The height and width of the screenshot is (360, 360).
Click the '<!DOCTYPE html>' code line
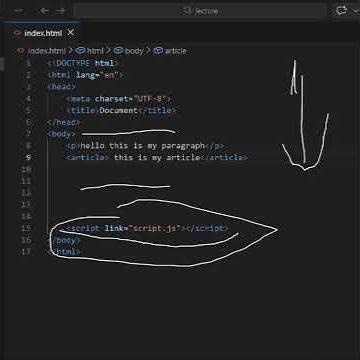[x=83, y=63]
